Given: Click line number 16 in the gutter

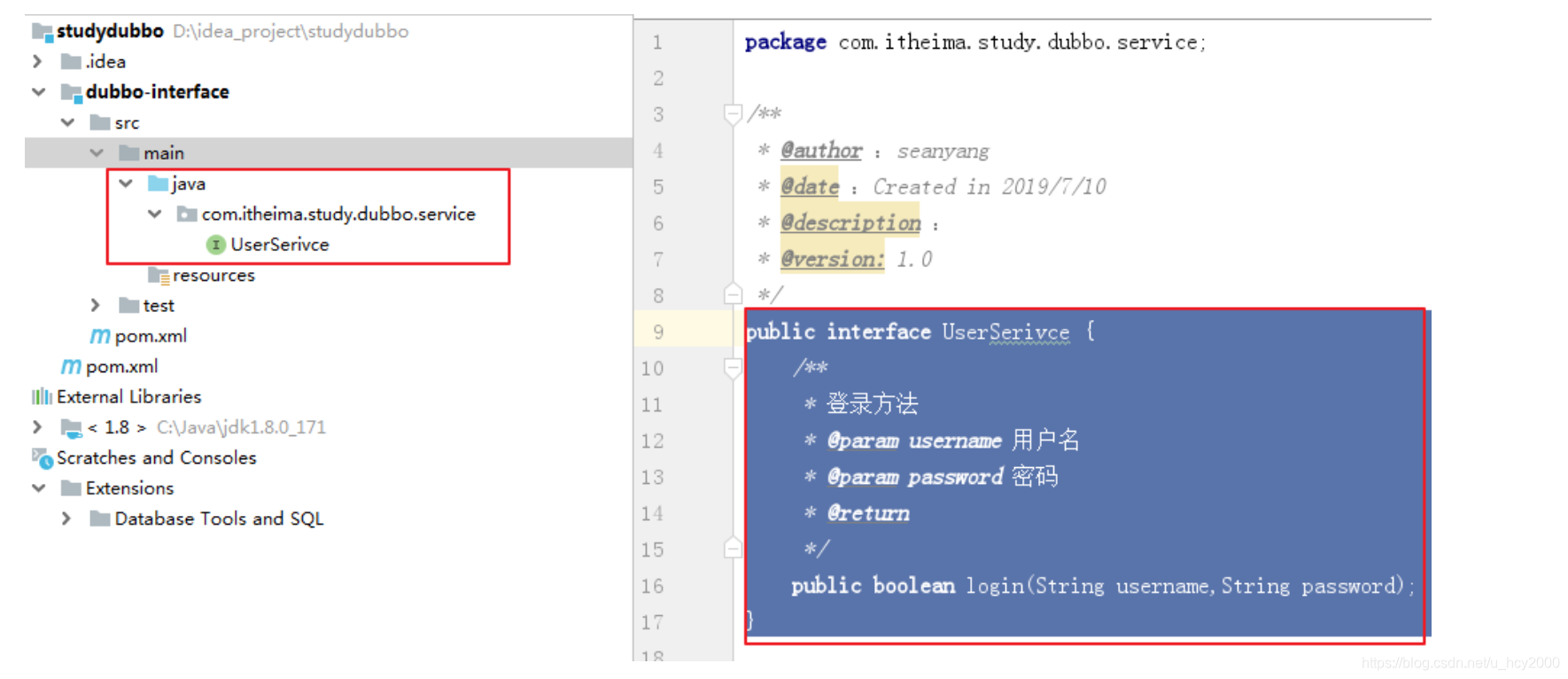Looking at the screenshot, I should [x=653, y=586].
